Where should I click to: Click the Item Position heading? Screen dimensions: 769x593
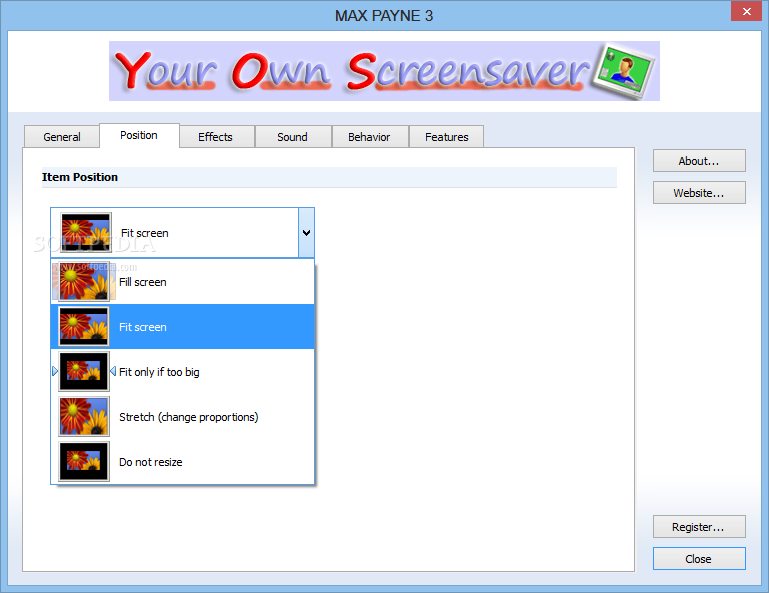coord(80,177)
